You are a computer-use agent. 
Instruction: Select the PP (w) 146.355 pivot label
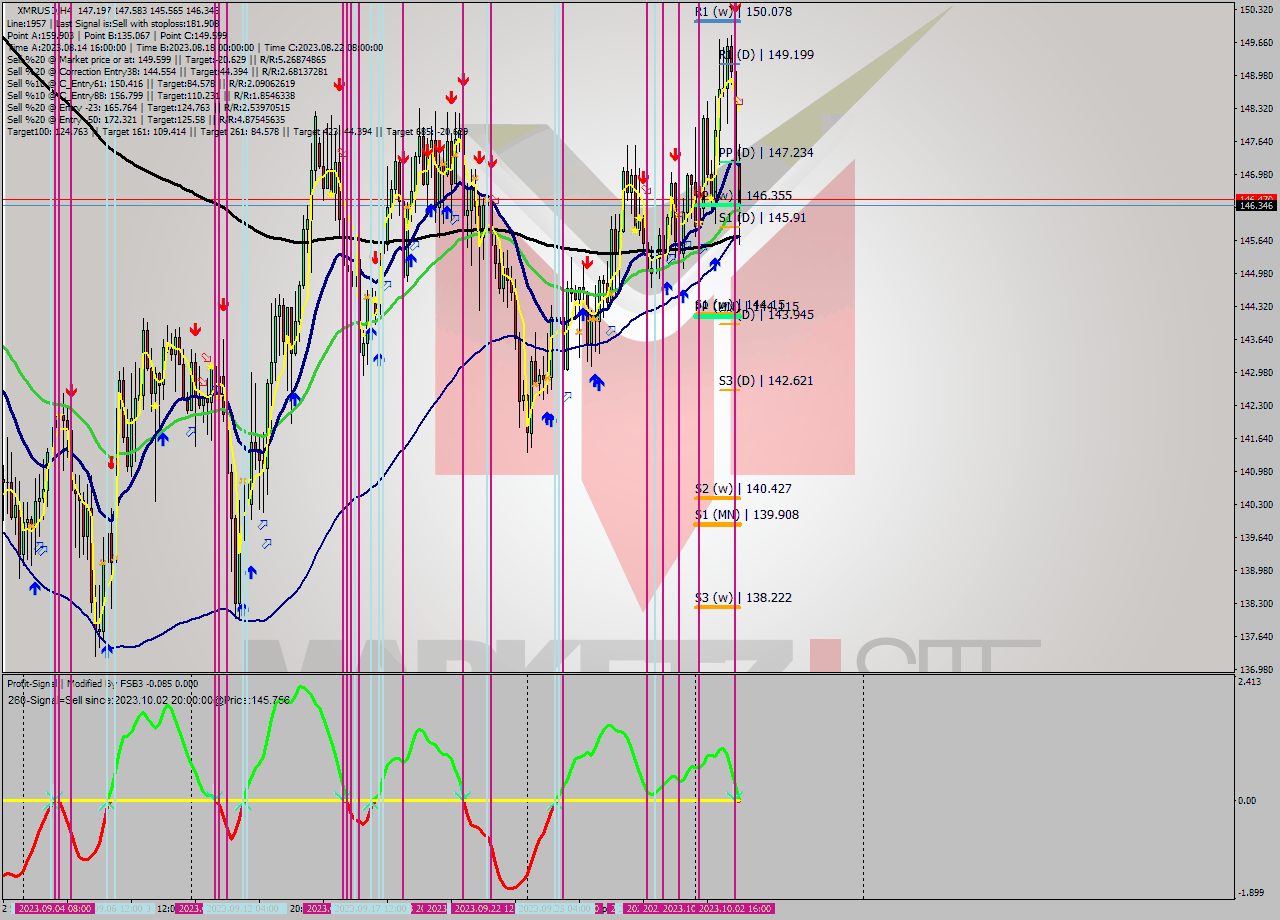(x=743, y=196)
